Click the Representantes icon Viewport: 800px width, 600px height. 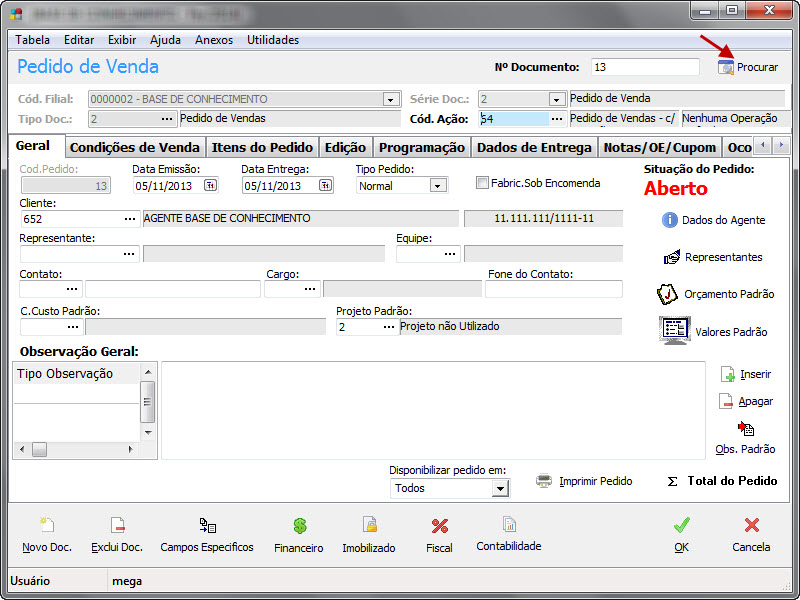click(671, 257)
